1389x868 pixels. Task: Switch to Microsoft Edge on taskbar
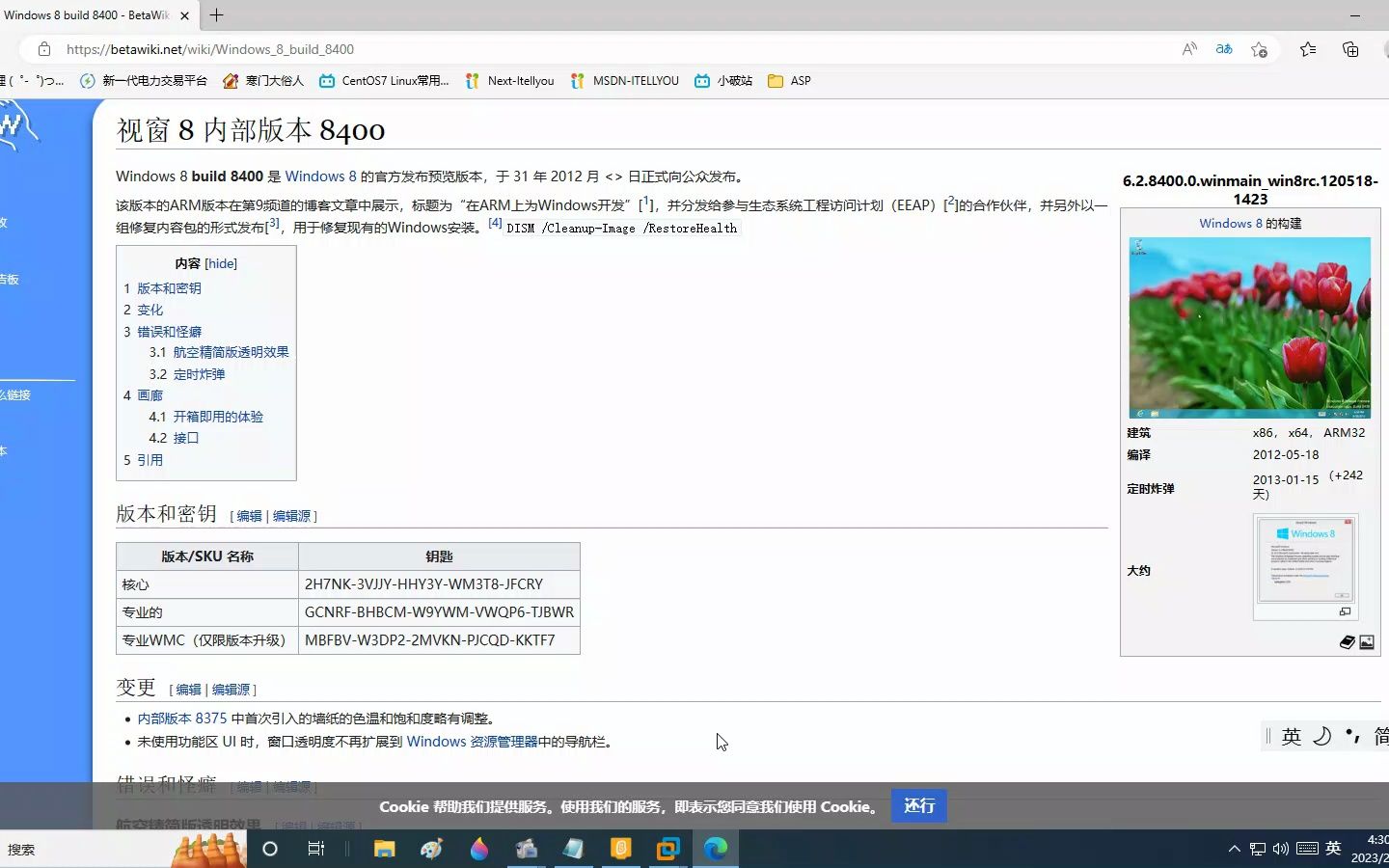click(715, 849)
